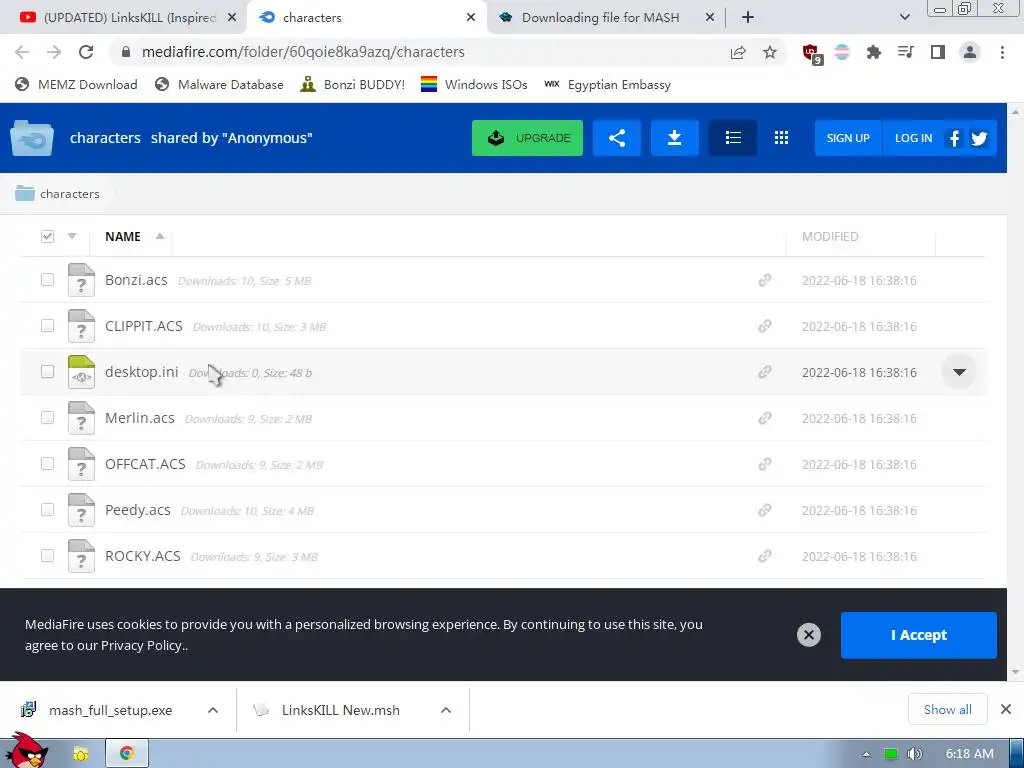Reload the MediaFire page
Screen dimensions: 1024x768
86,52
